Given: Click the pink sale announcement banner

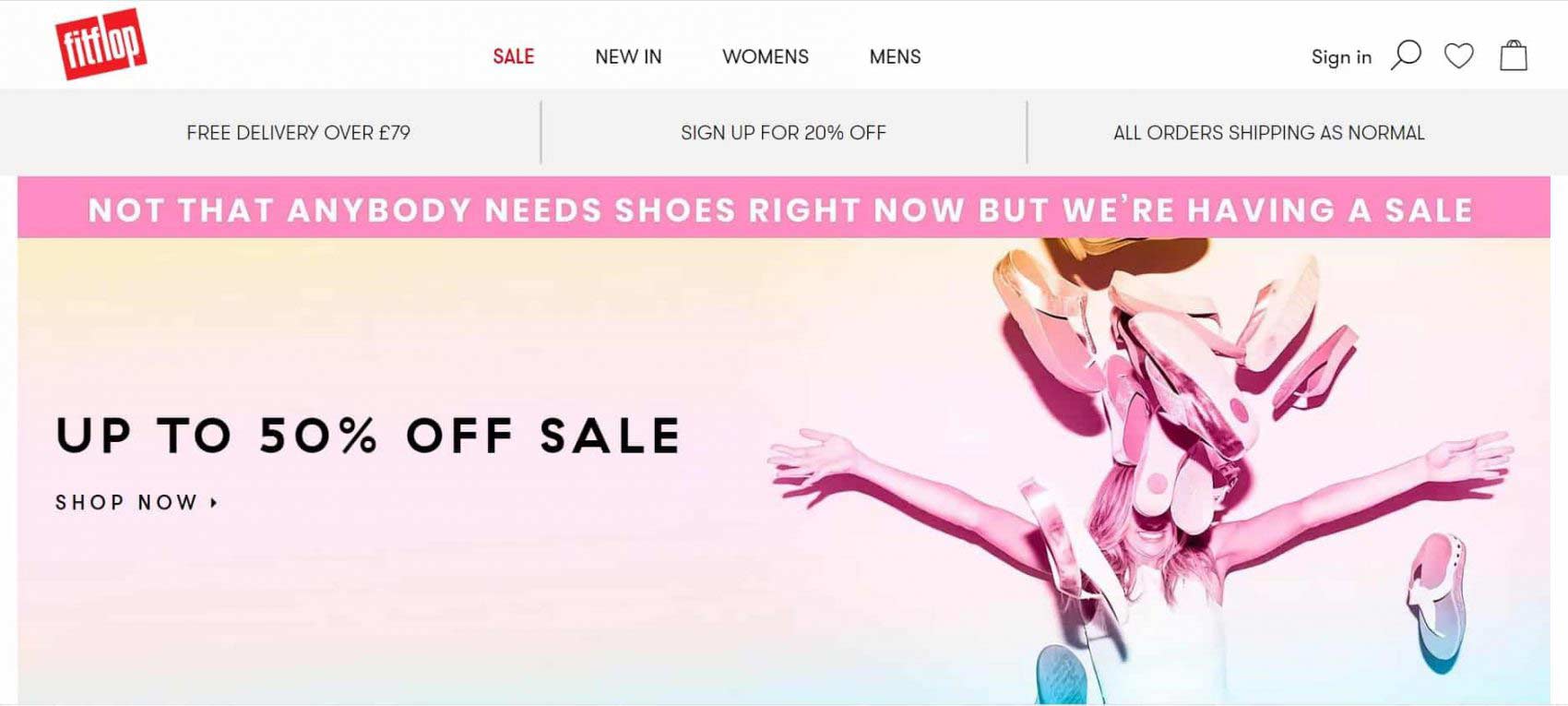Looking at the screenshot, I should 783,209.
